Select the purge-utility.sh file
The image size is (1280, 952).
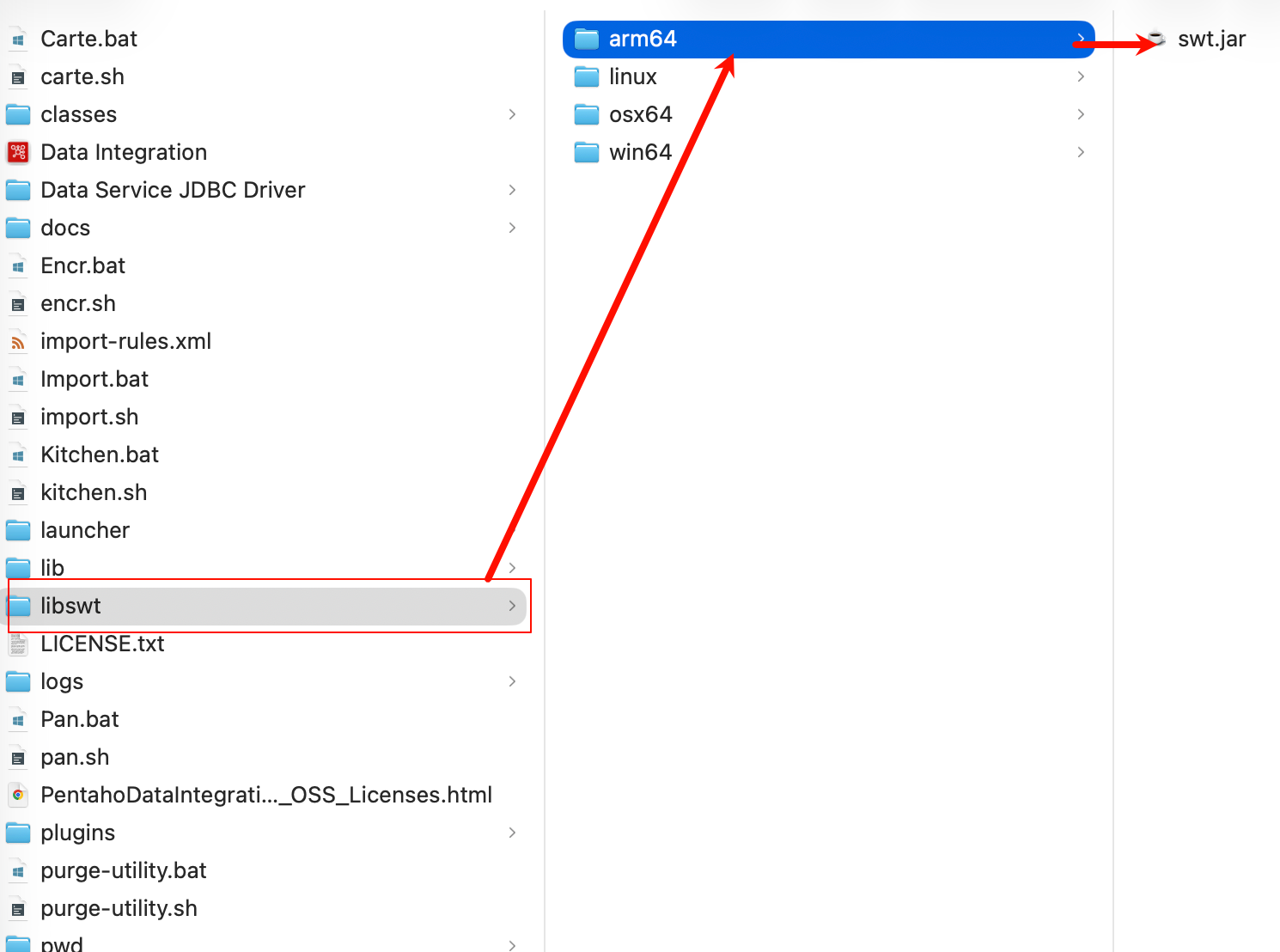pyautogui.click(x=119, y=908)
